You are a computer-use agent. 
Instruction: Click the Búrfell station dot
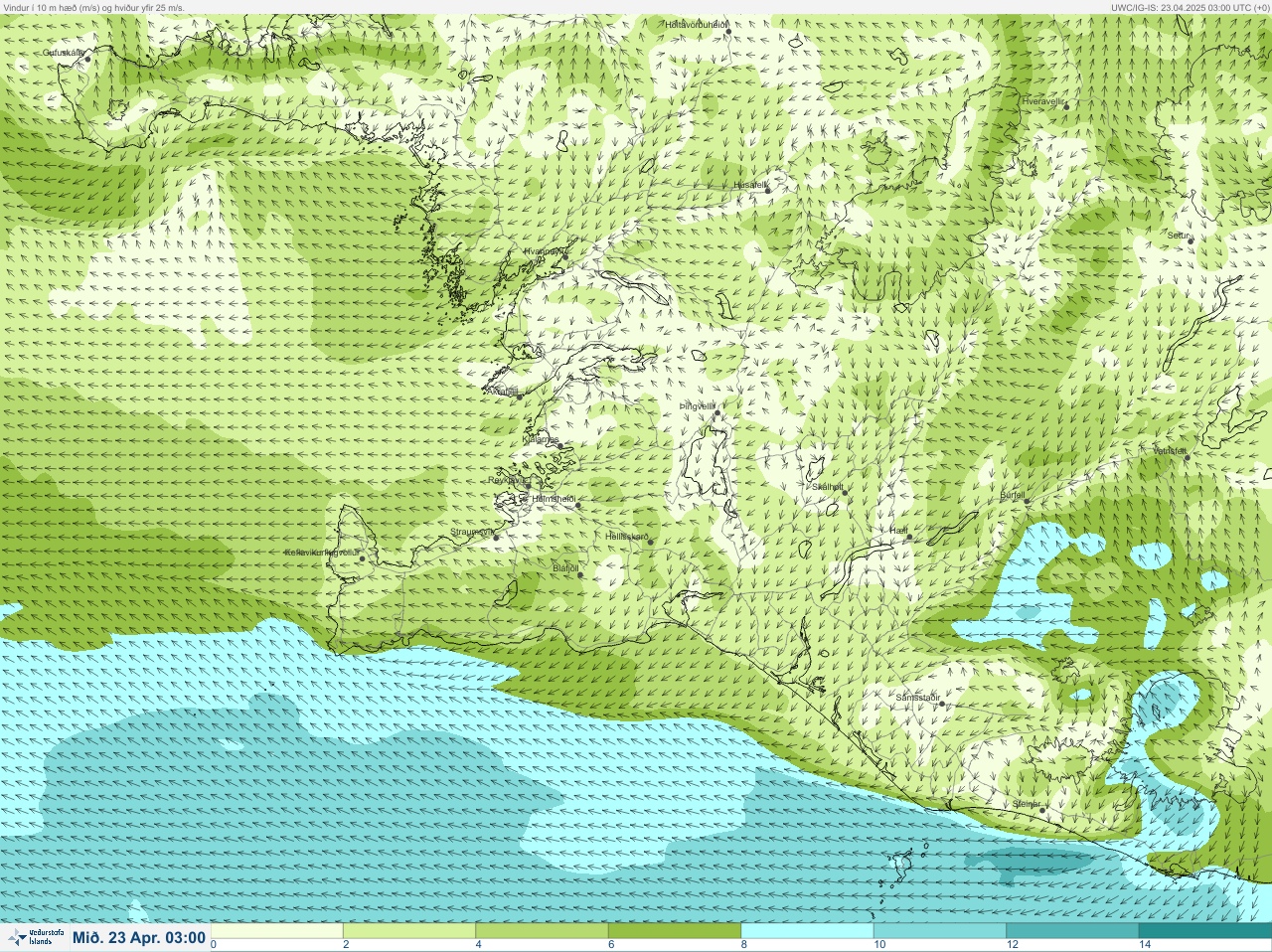(x=1028, y=501)
